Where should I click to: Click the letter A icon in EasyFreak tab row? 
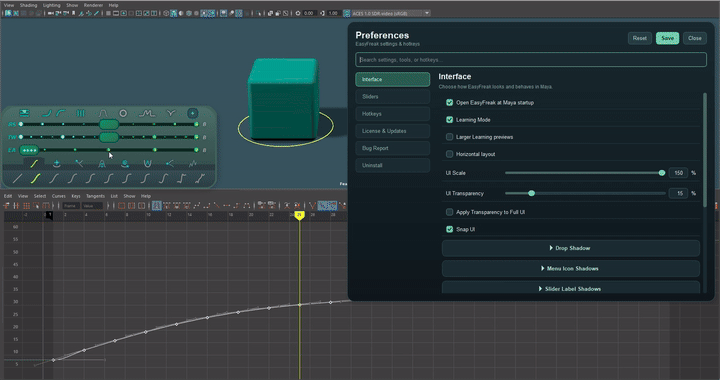[x=102, y=163]
